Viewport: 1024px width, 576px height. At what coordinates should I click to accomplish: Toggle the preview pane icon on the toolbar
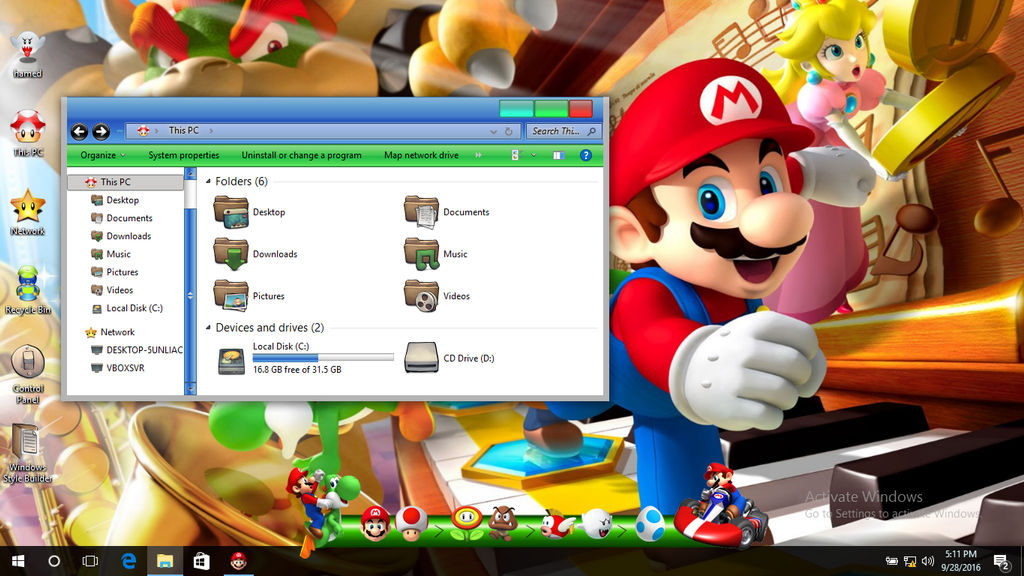tap(561, 155)
